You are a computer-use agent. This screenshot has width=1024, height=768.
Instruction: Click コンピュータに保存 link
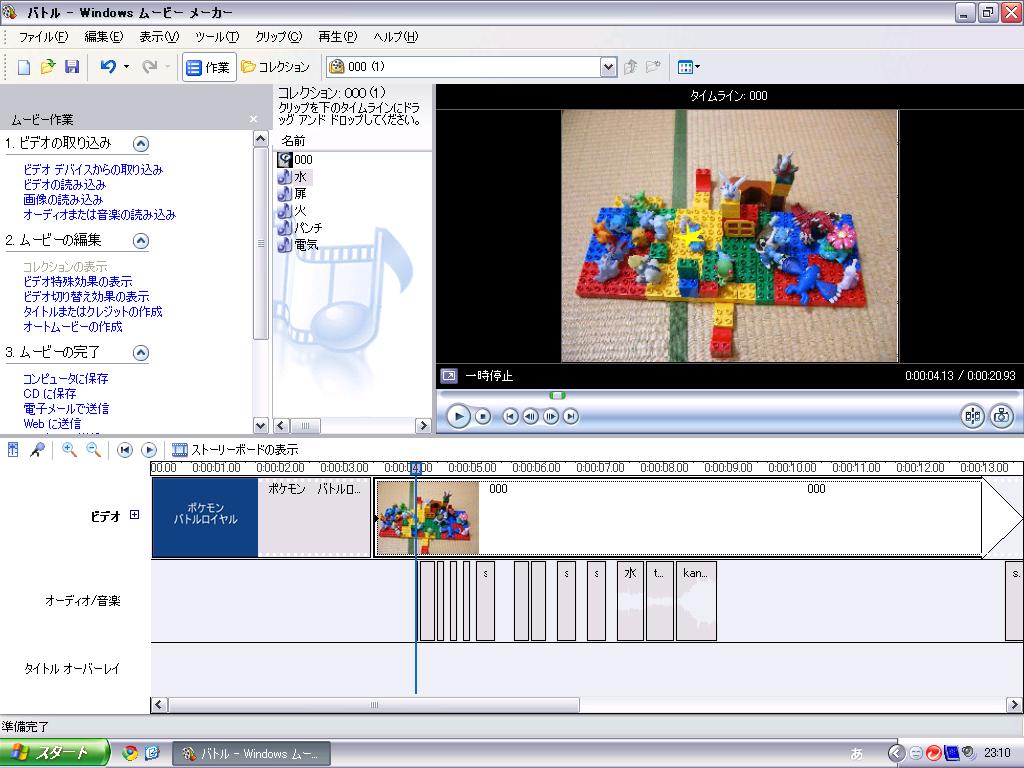pyautogui.click(x=65, y=379)
